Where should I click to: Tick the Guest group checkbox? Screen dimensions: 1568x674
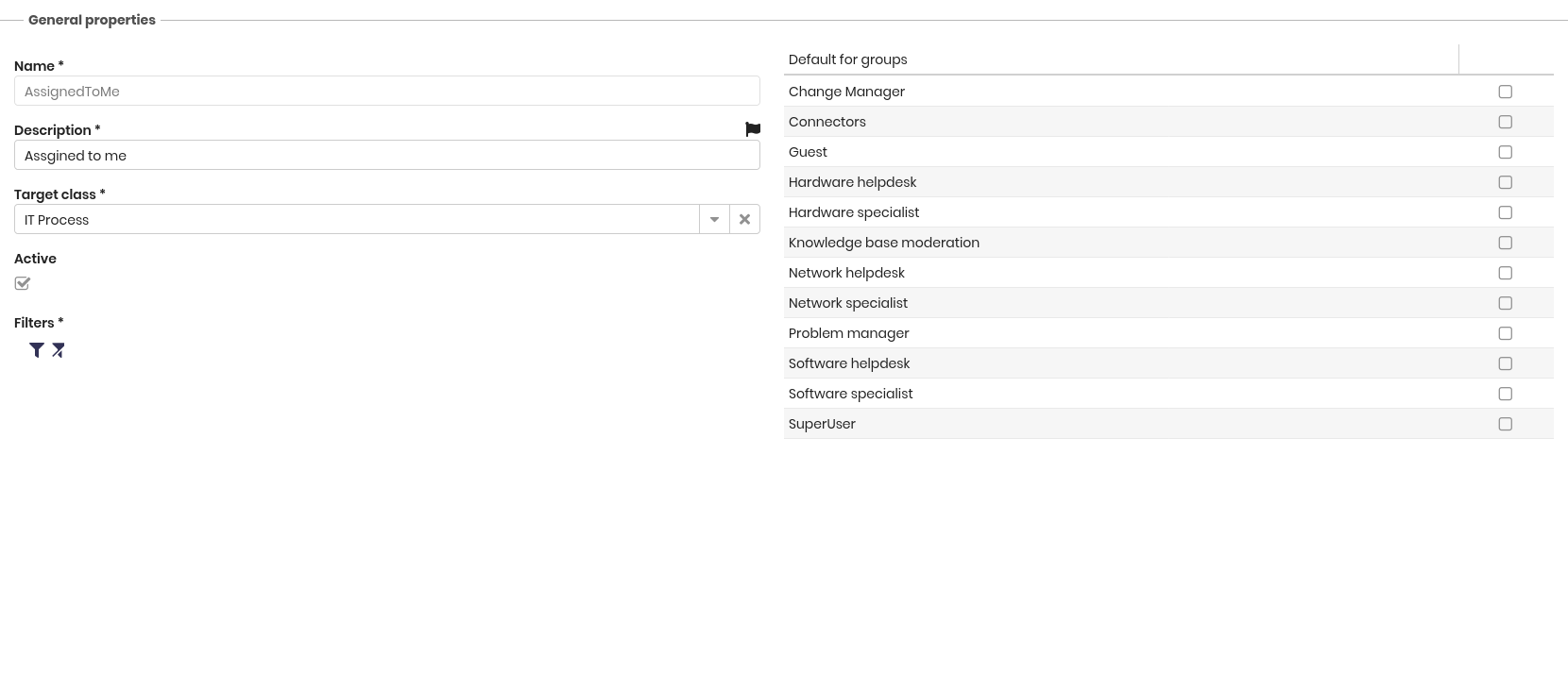(x=1505, y=152)
